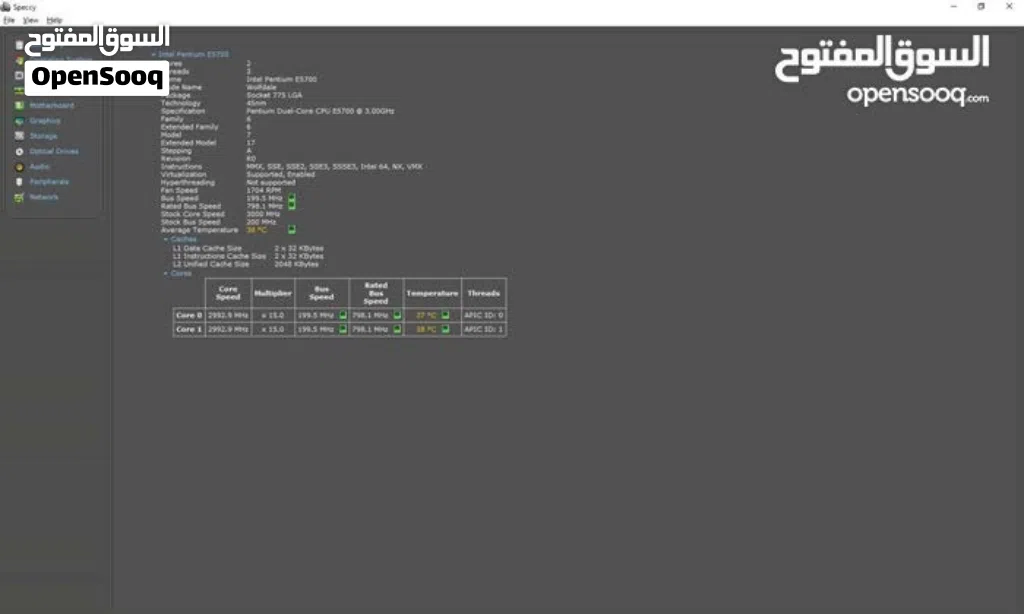Click the 'APIC ID: 0' cell
The image size is (1024, 614).
484,315
